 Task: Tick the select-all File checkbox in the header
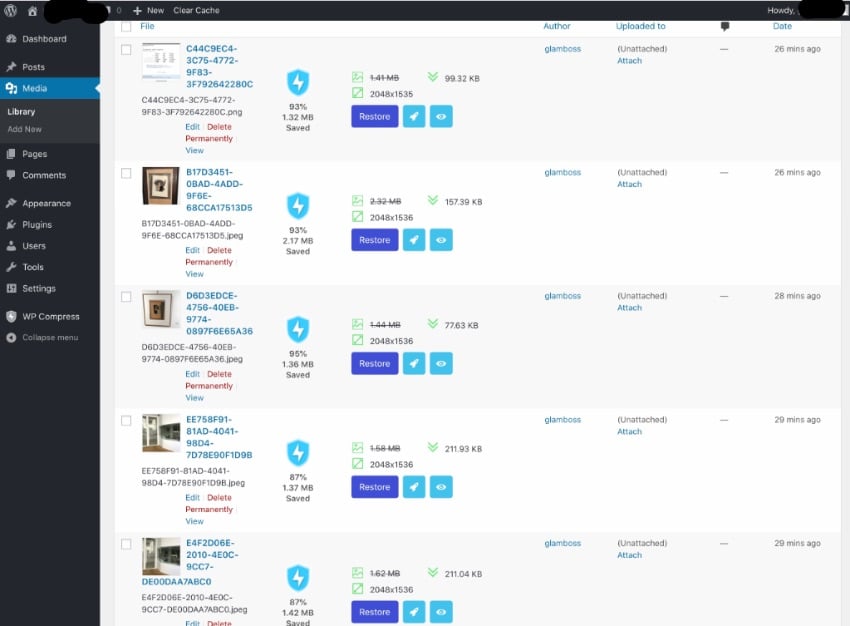pyautogui.click(x=126, y=26)
